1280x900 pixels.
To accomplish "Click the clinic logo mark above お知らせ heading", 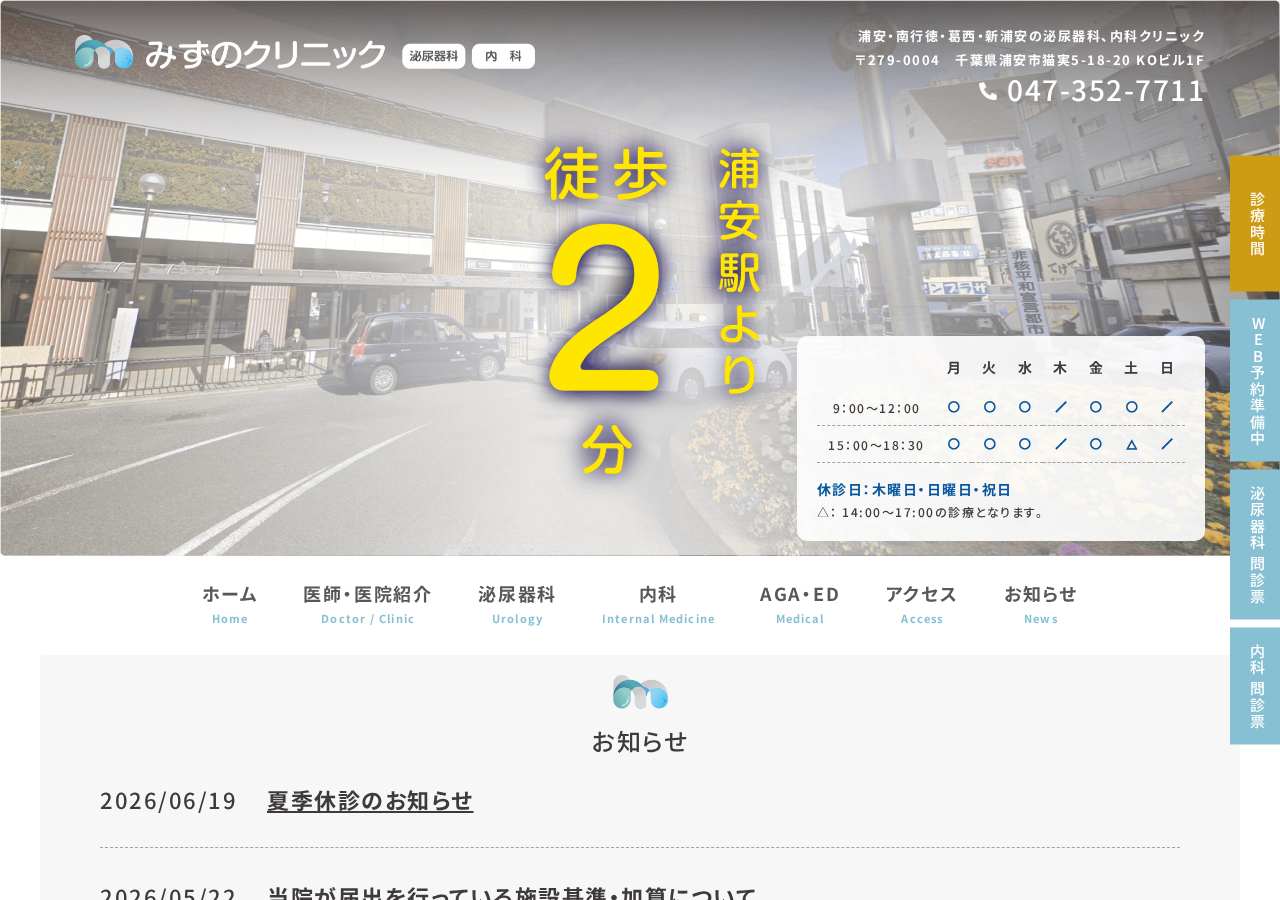I will [640, 692].
